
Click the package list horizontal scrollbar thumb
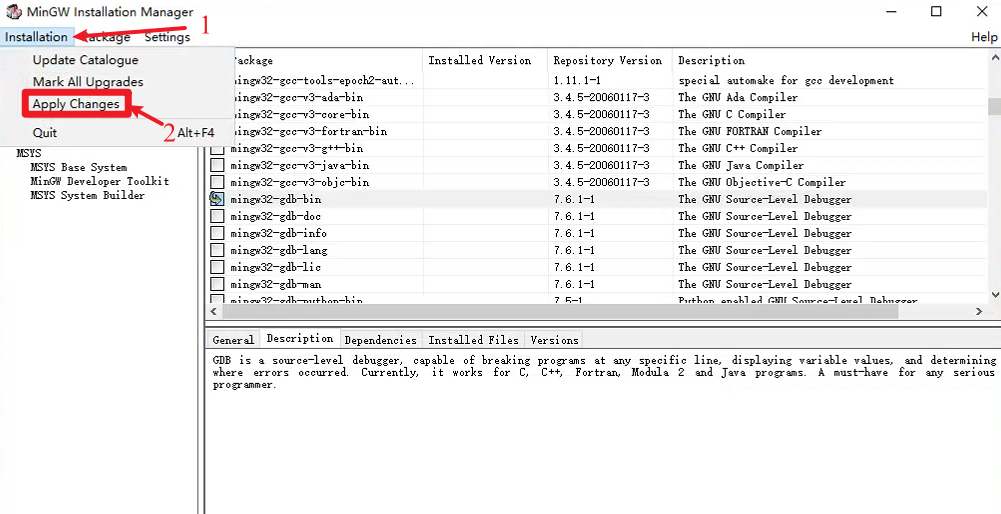pyautogui.click(x=560, y=312)
